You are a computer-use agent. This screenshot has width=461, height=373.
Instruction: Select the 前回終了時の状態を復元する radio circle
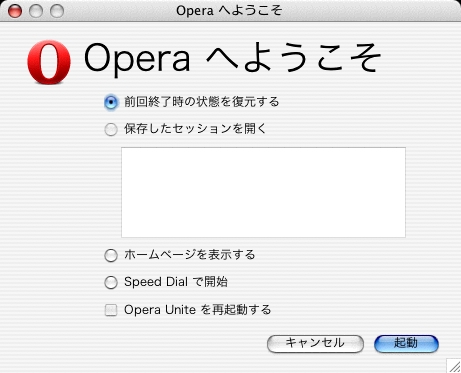pyautogui.click(x=111, y=102)
